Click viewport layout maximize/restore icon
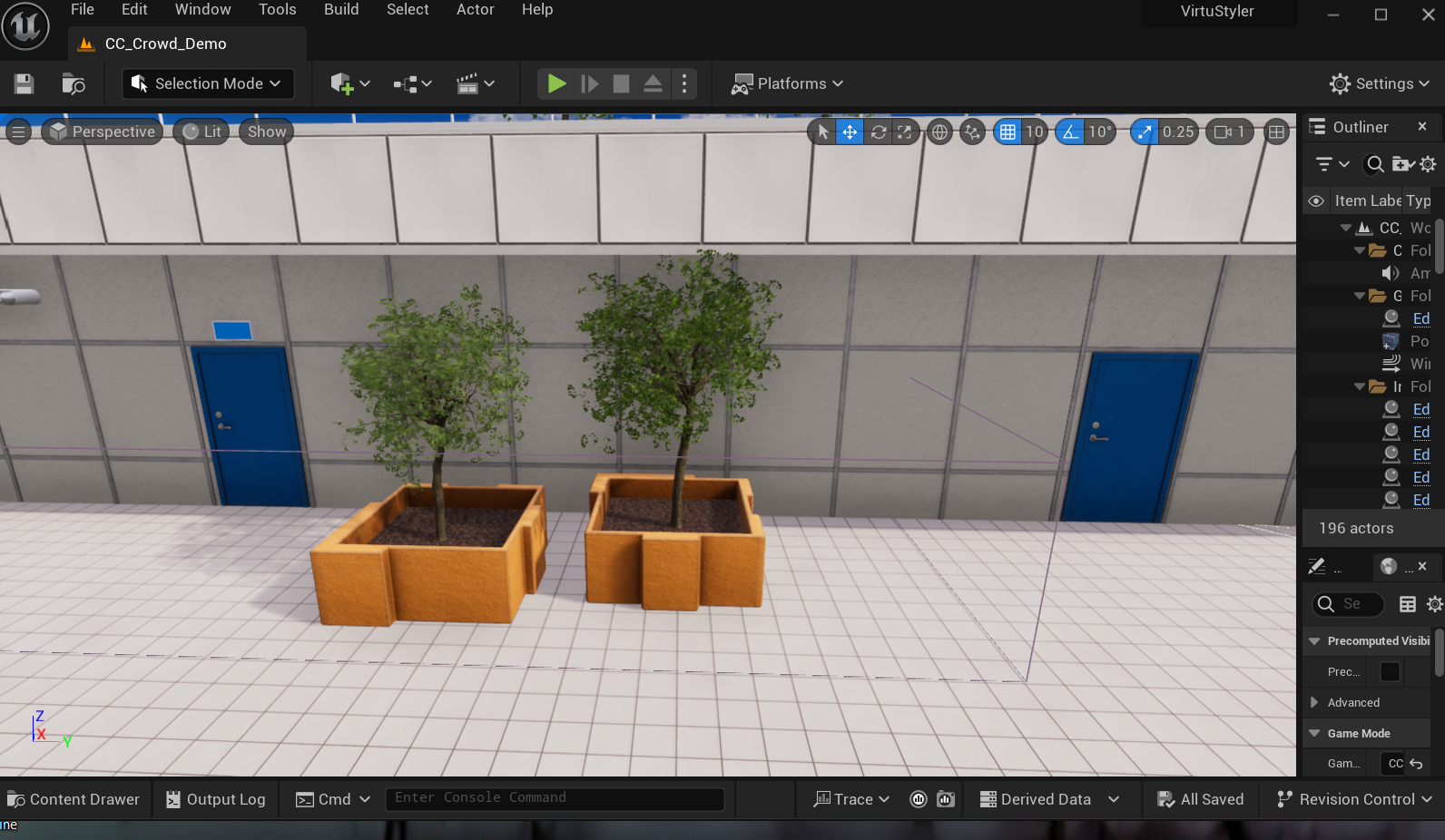The width and height of the screenshot is (1445, 840). tap(1276, 132)
